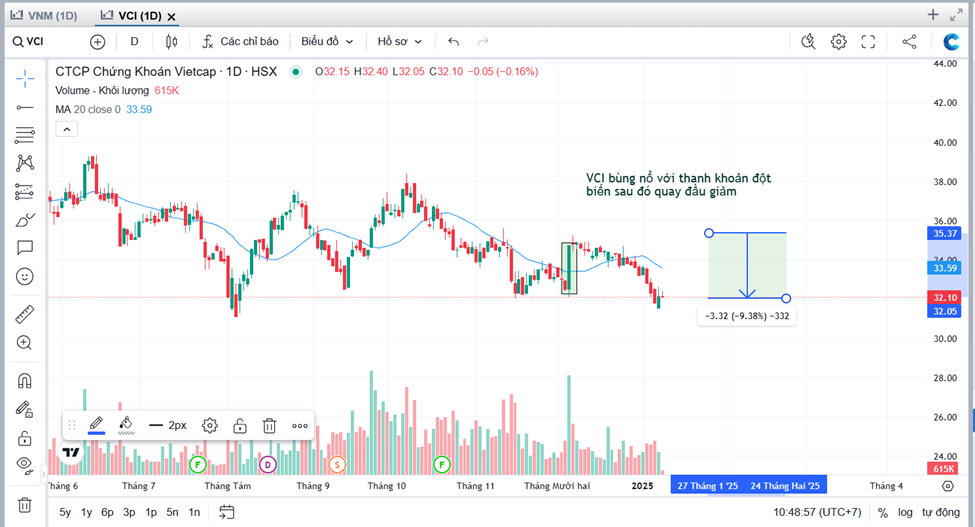Change background fill color bucket swatch
The image size is (975, 527).
126,426
